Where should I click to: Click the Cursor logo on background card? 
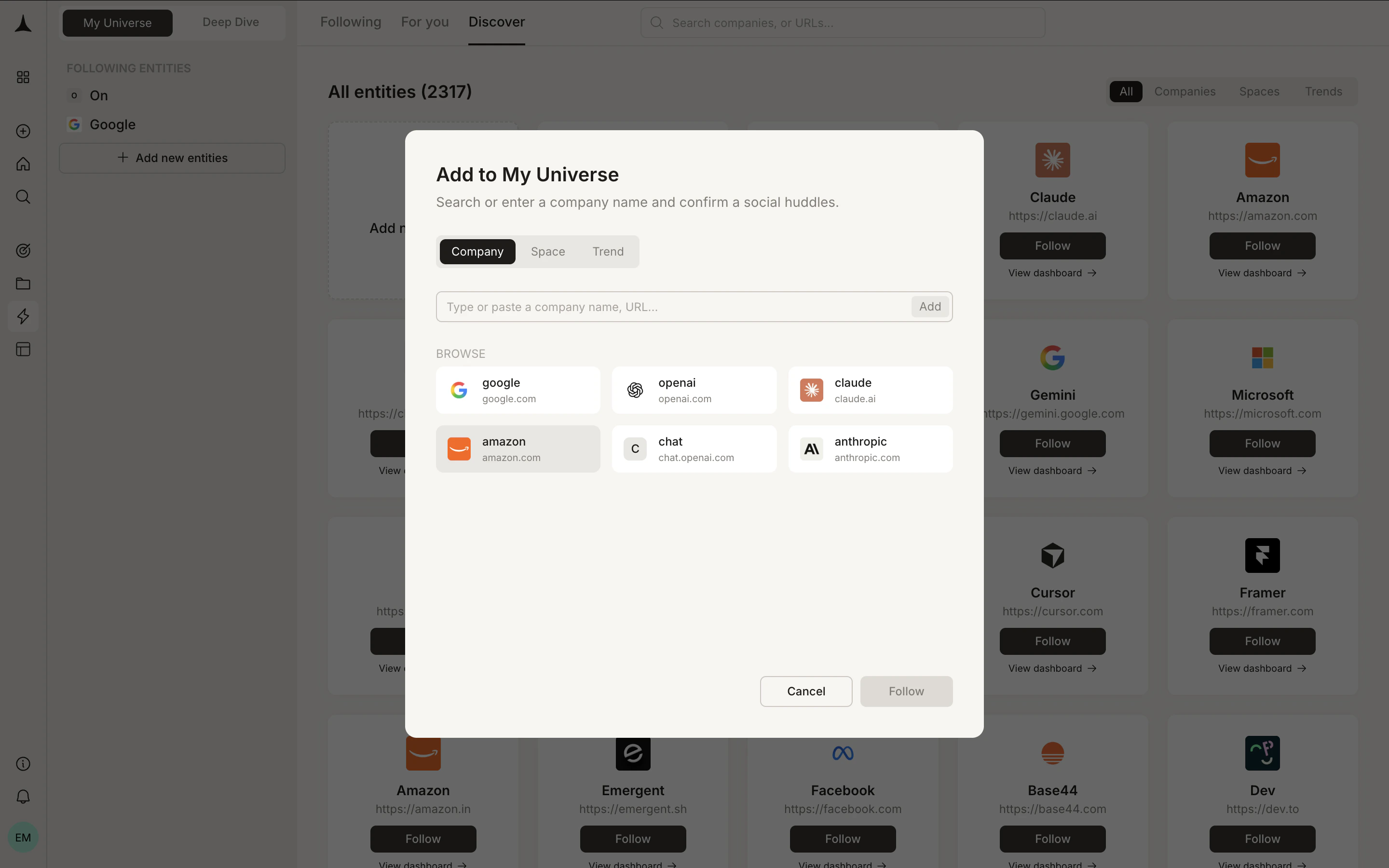click(1052, 555)
